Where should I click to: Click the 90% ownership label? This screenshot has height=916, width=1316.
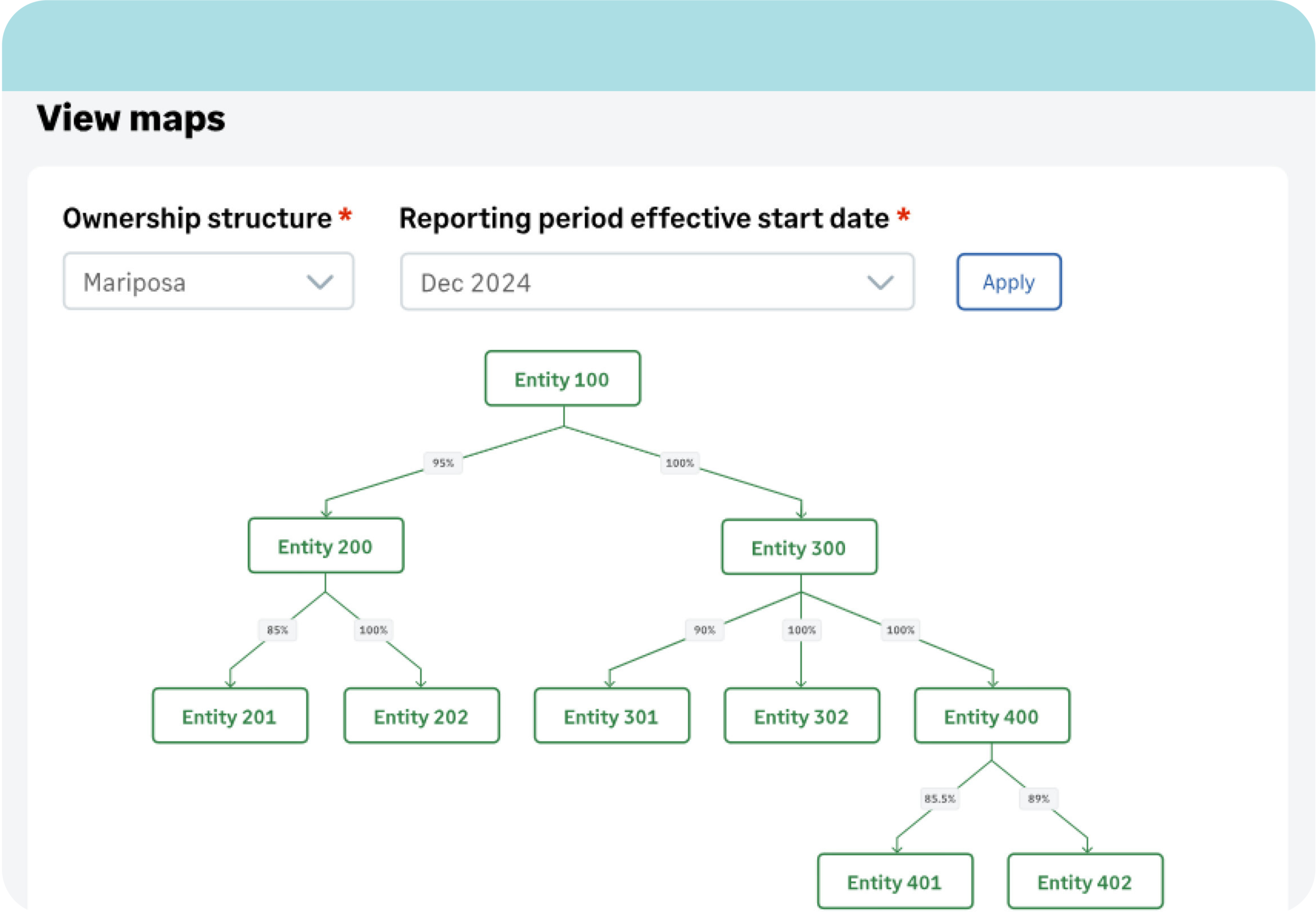(x=704, y=630)
